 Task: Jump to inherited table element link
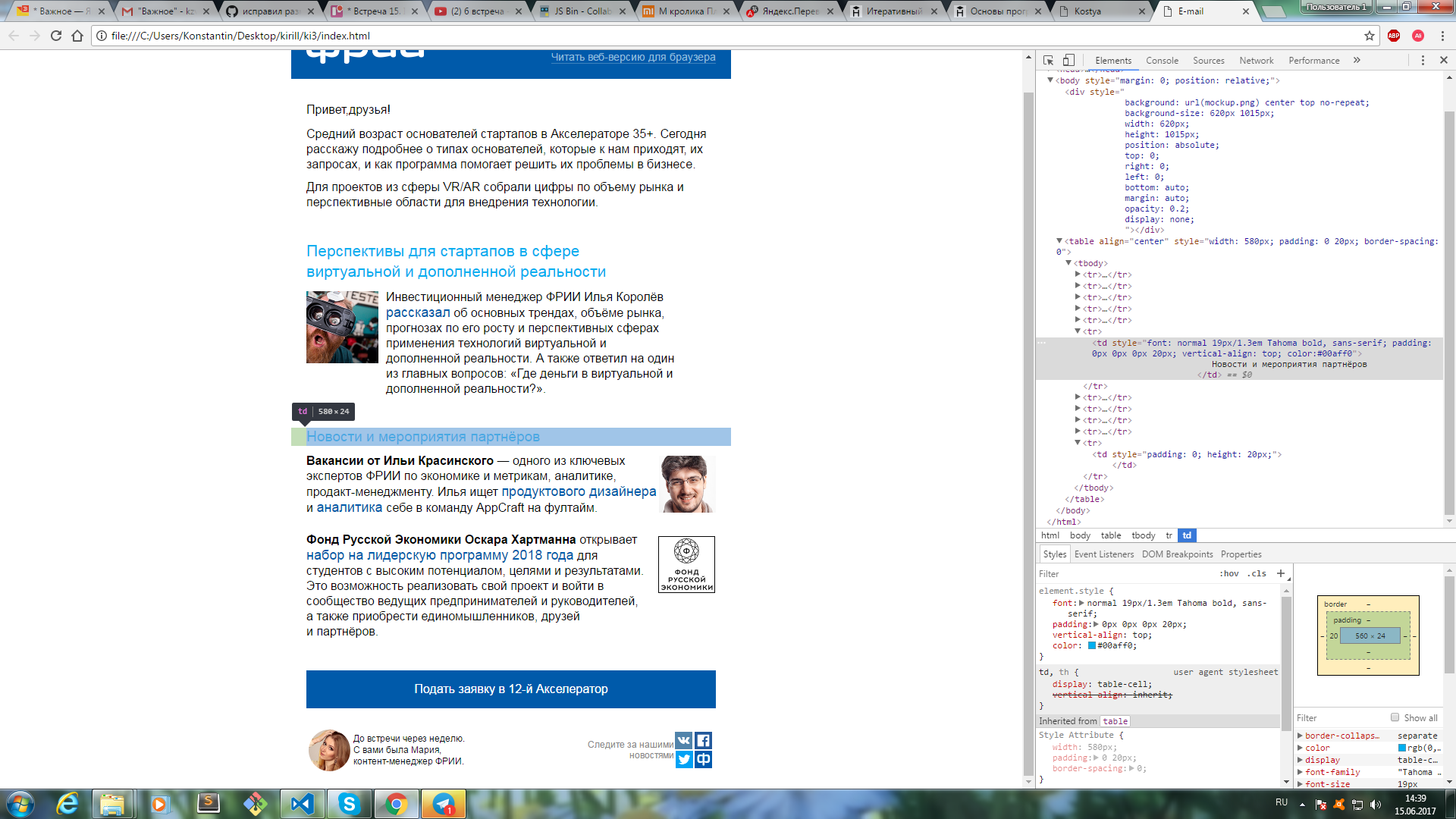(x=1115, y=721)
